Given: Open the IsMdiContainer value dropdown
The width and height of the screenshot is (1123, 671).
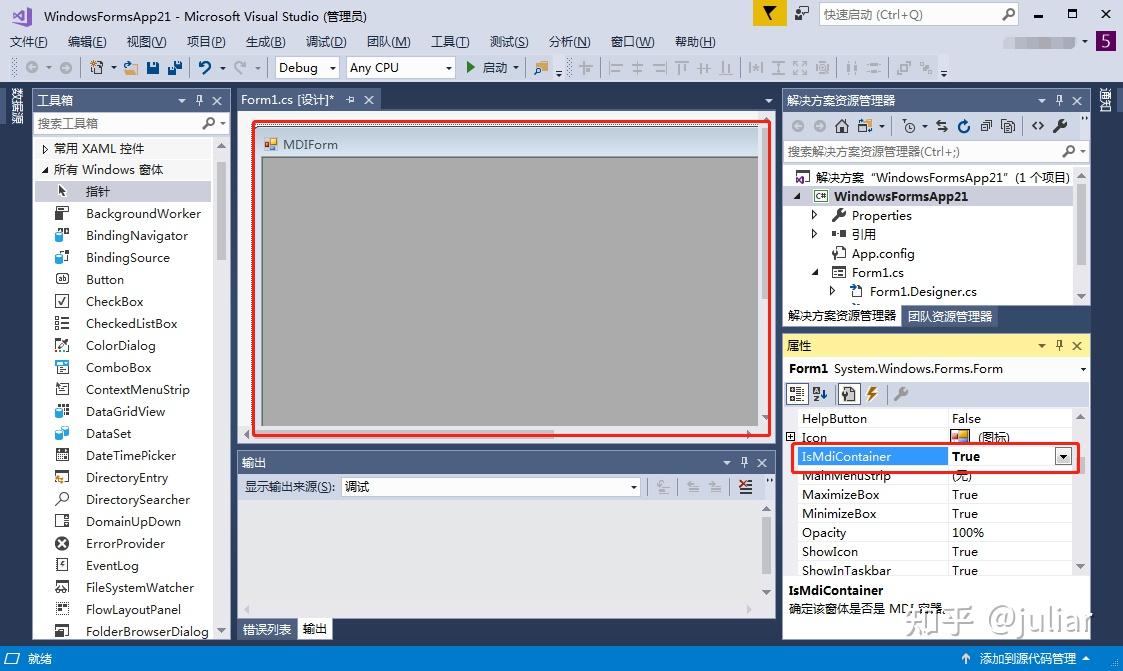Looking at the screenshot, I should tap(1062, 456).
